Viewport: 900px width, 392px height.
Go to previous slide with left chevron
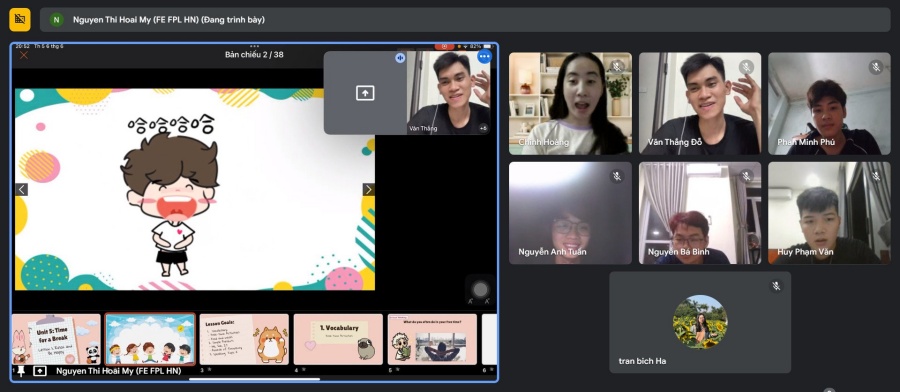[21, 189]
